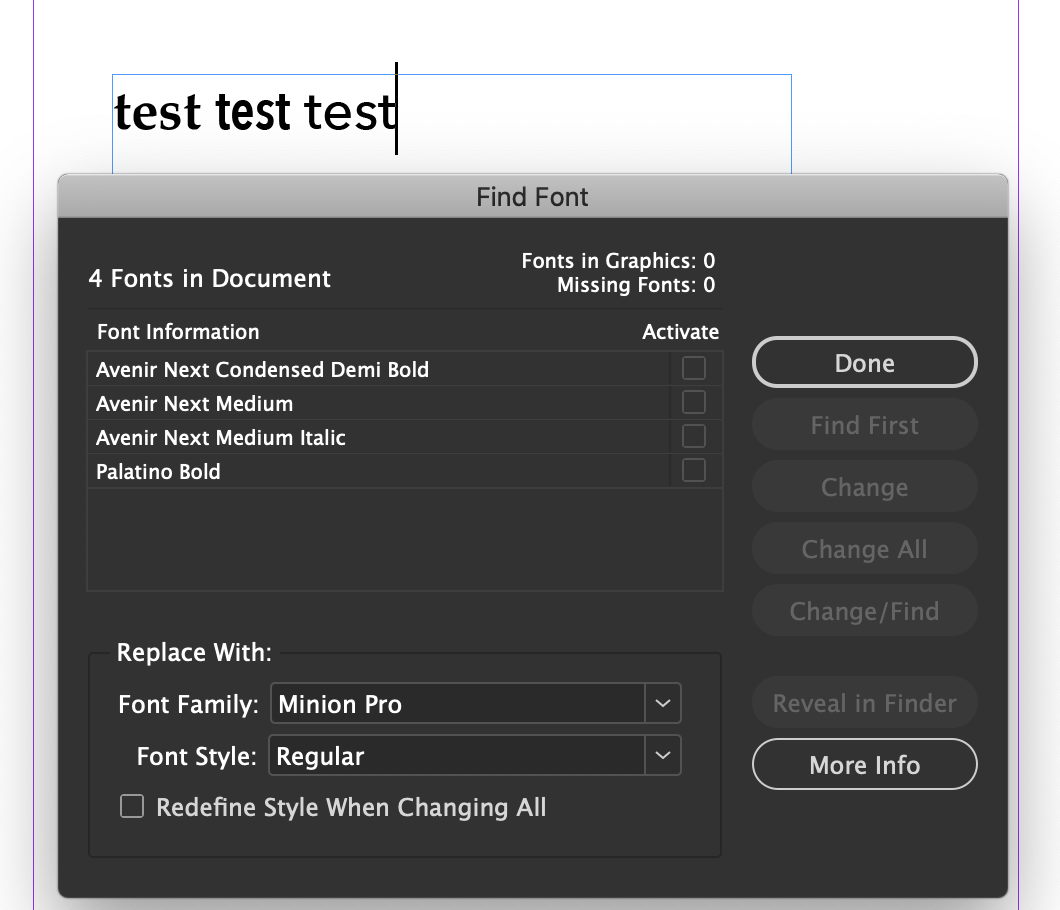The width and height of the screenshot is (1060, 910).
Task: Check Activate for Avenir Next Medium Italic
Action: pyautogui.click(x=693, y=436)
